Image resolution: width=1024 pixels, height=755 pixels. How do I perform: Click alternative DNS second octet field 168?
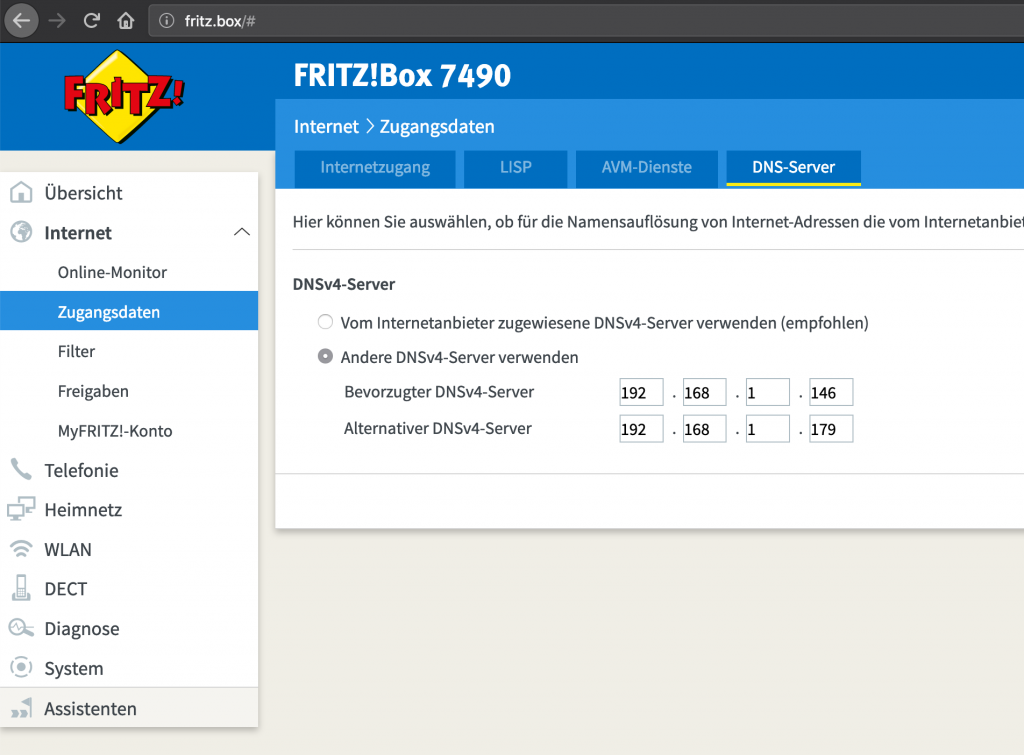click(705, 429)
